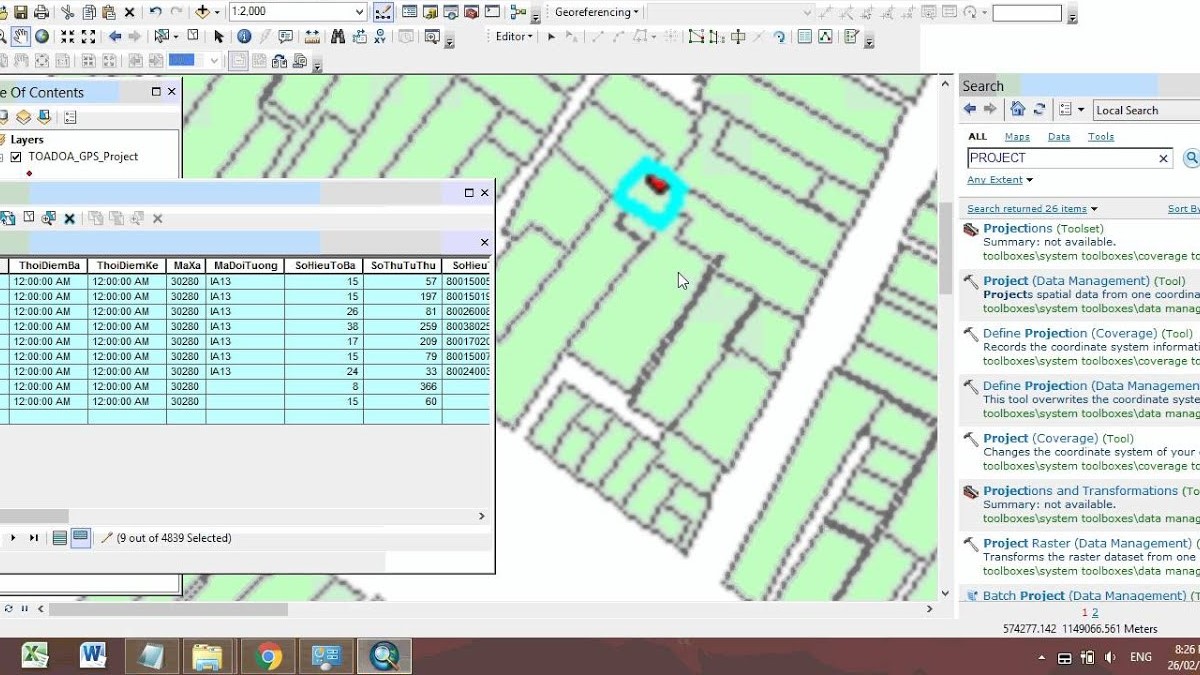Open Project (Data Management) tool link
The width and height of the screenshot is (1200, 675).
(x=1066, y=281)
